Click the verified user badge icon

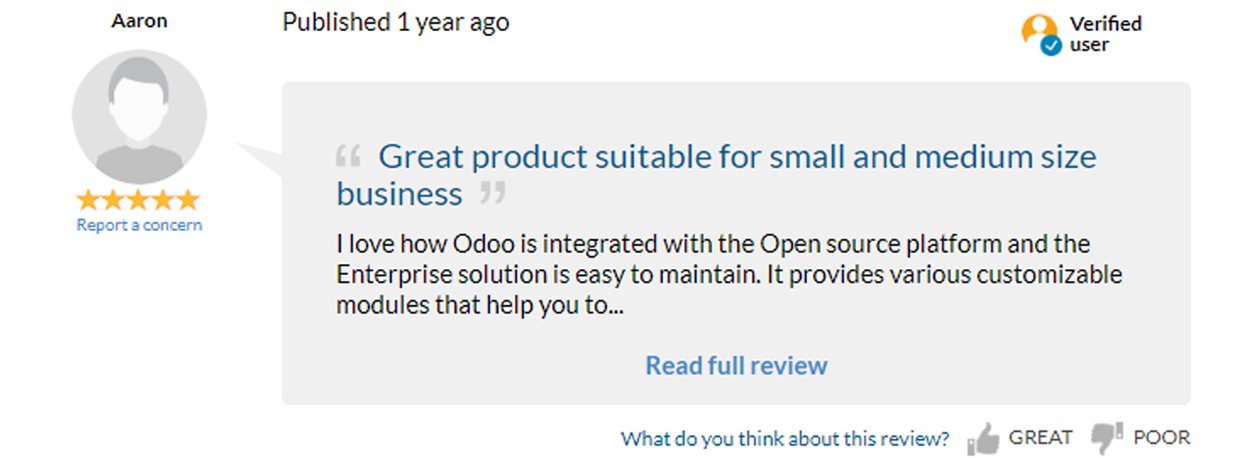pos(1040,34)
